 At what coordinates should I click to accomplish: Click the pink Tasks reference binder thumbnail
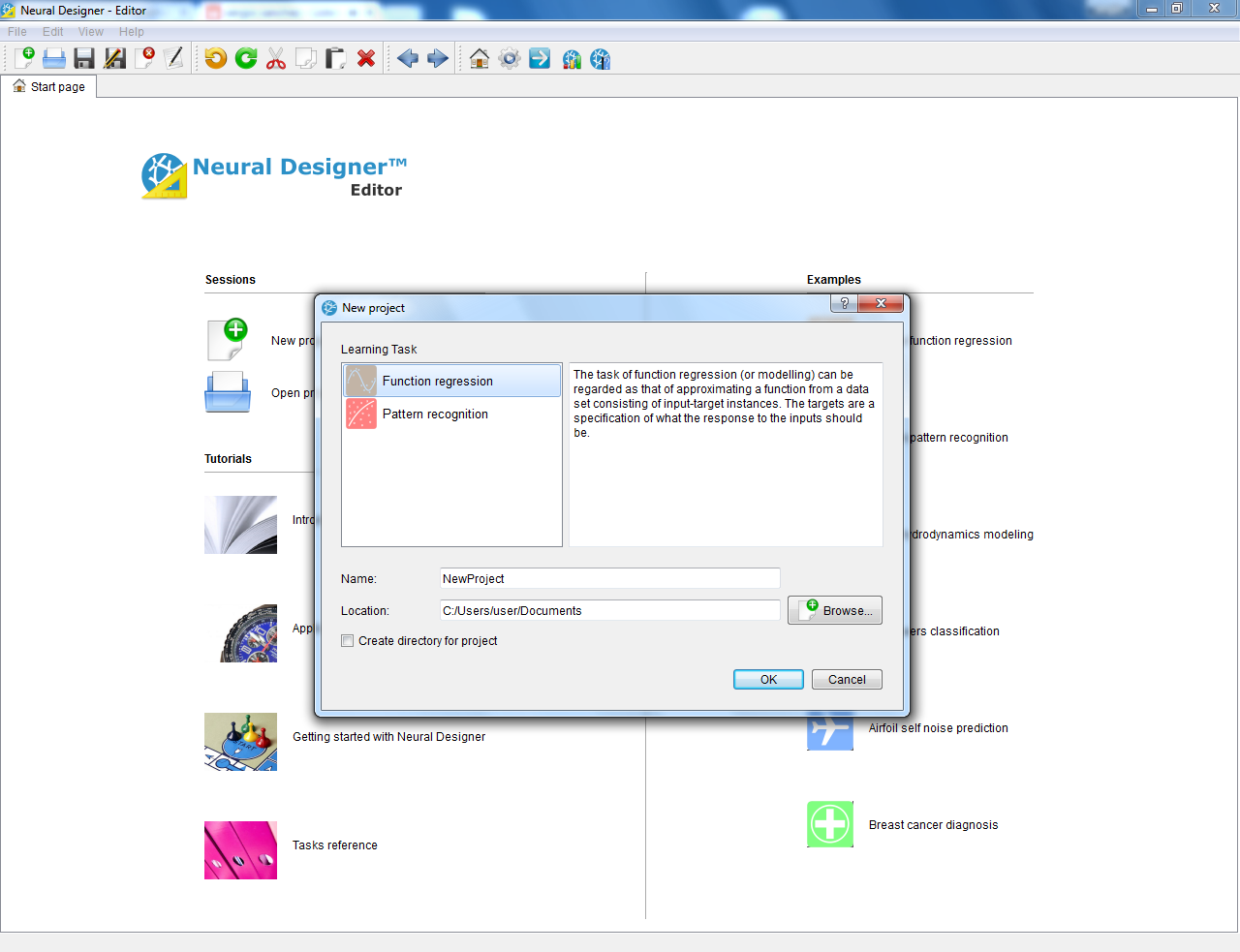pyautogui.click(x=240, y=850)
